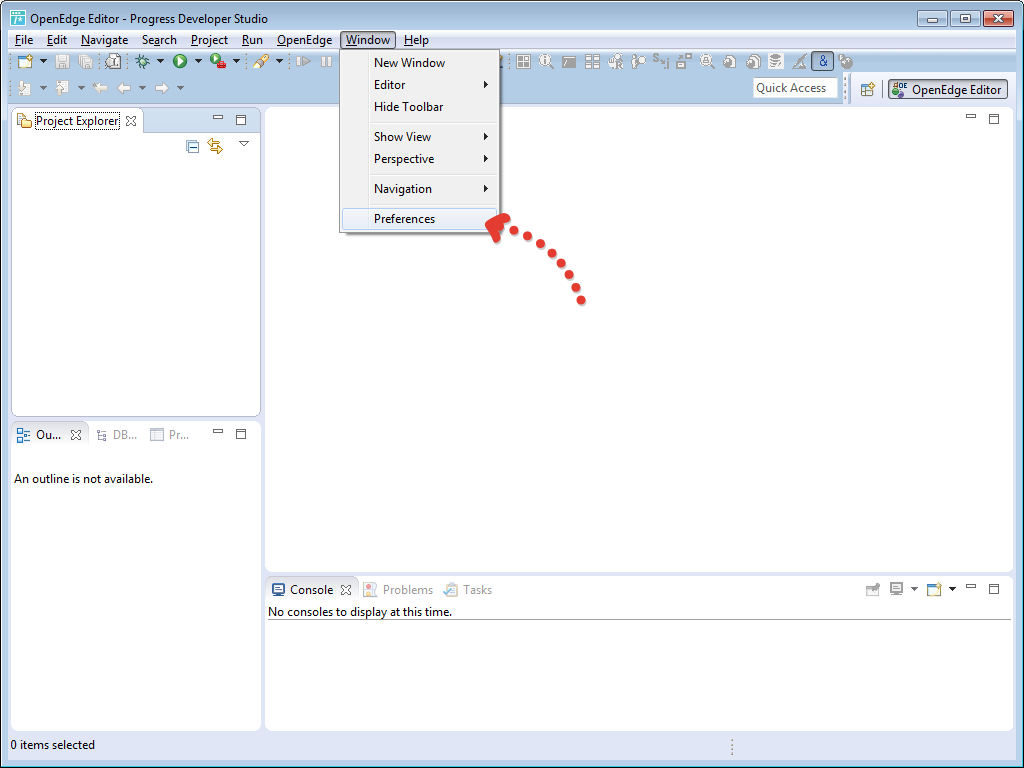Click the Run with toolbox icon
Viewport: 1024px width, 768px height.
tap(217, 61)
